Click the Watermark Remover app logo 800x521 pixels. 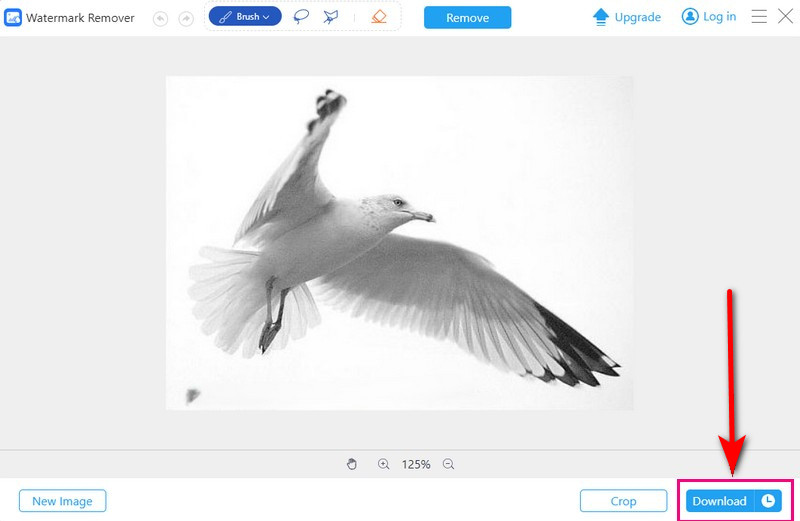click(x=14, y=18)
